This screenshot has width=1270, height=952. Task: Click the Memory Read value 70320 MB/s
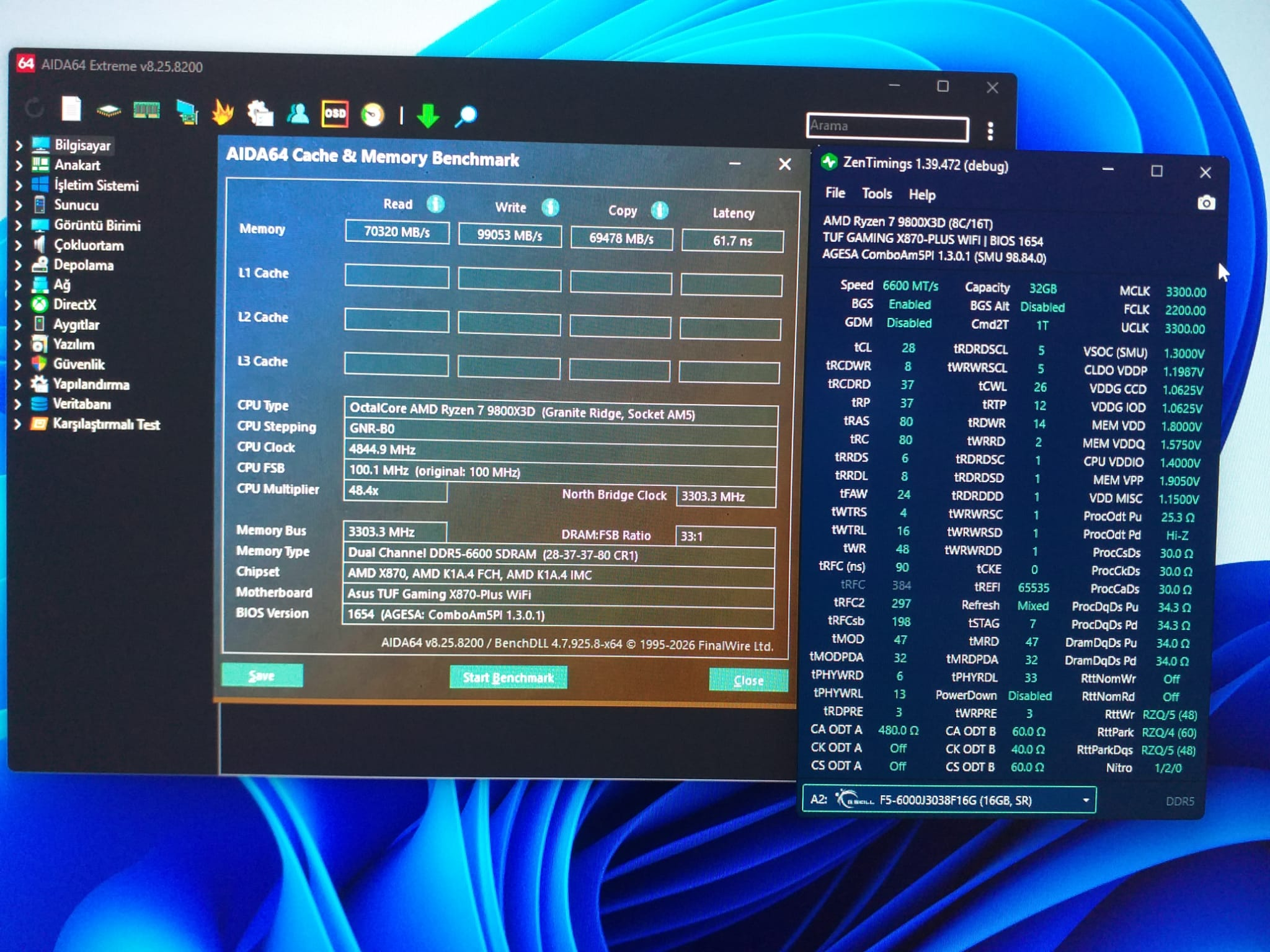(397, 232)
